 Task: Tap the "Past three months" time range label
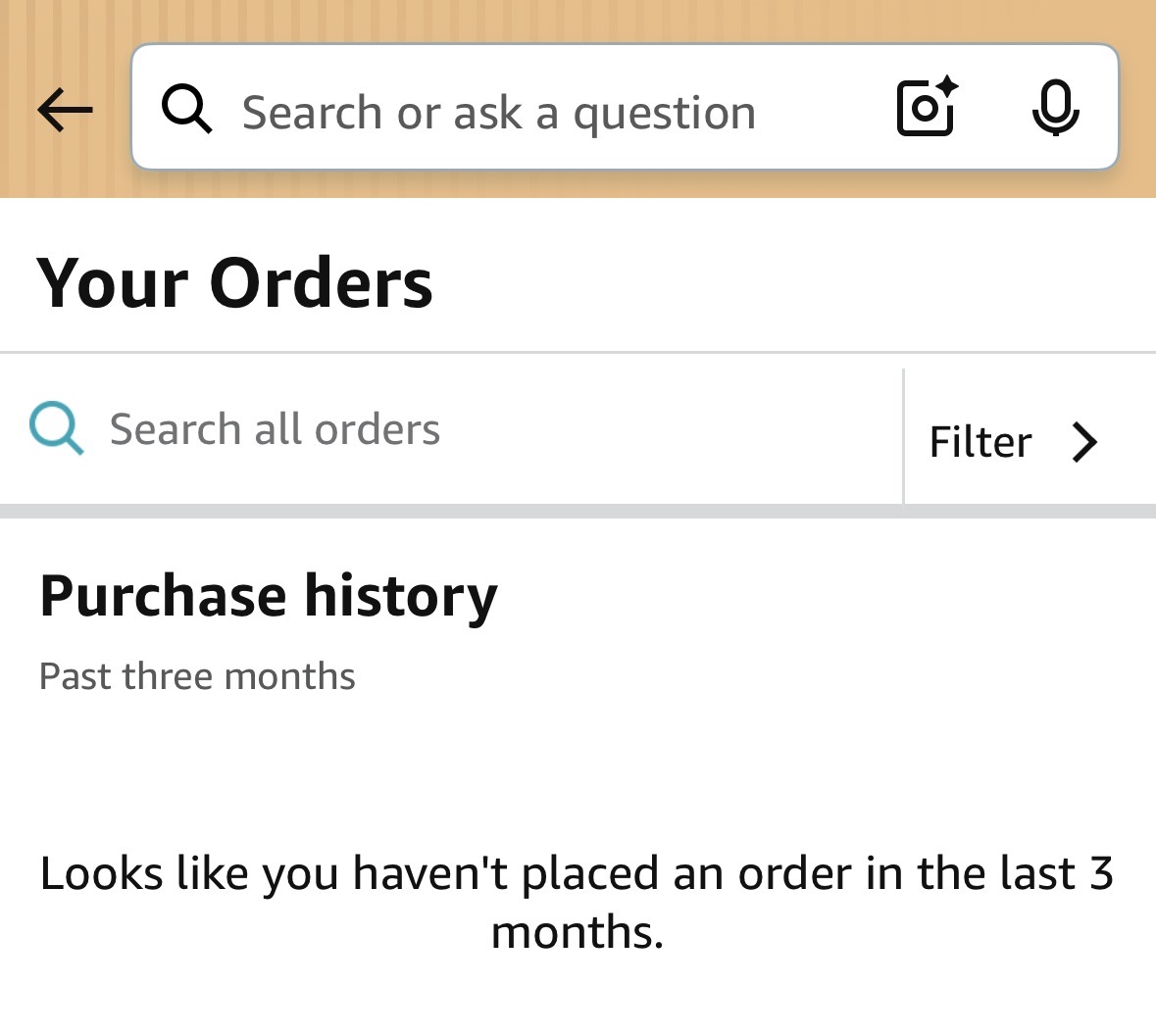[197, 676]
